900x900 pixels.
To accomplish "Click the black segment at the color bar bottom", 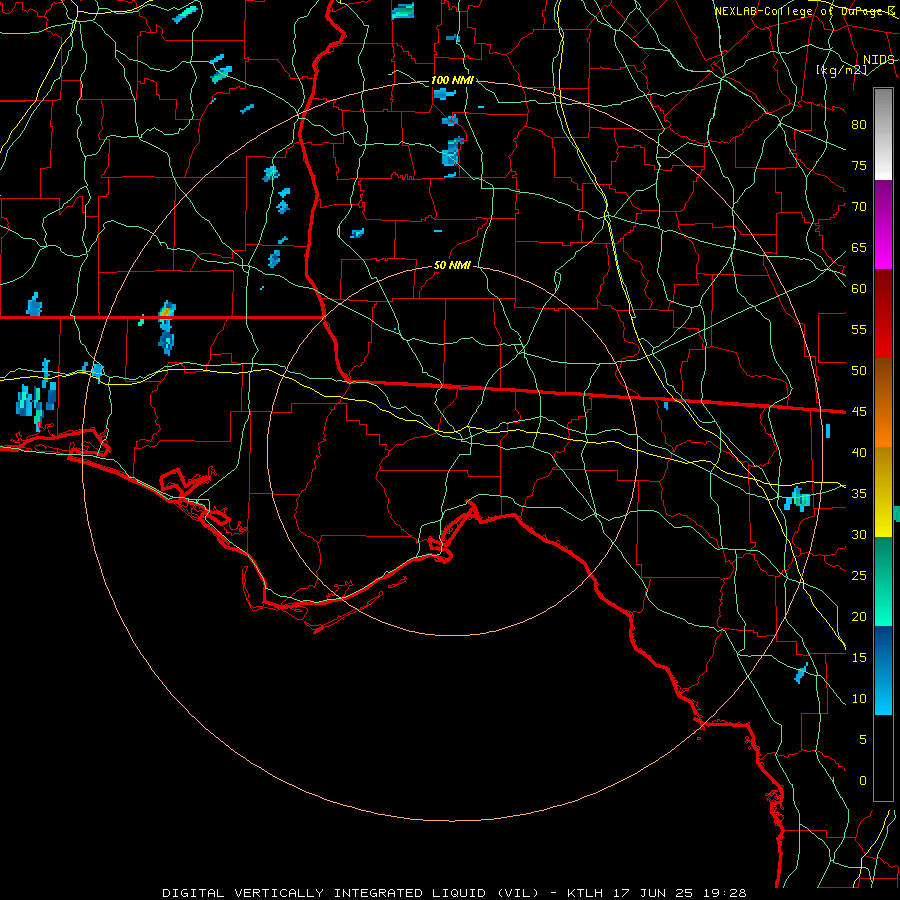I will (883, 758).
